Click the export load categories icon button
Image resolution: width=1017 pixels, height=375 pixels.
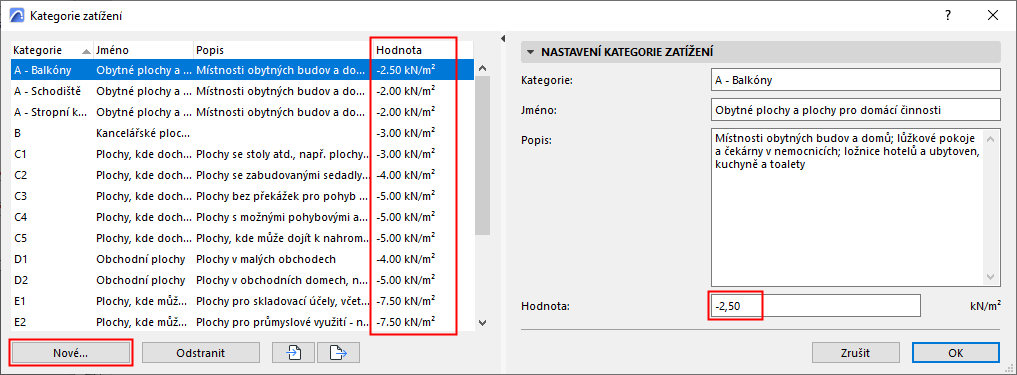339,353
